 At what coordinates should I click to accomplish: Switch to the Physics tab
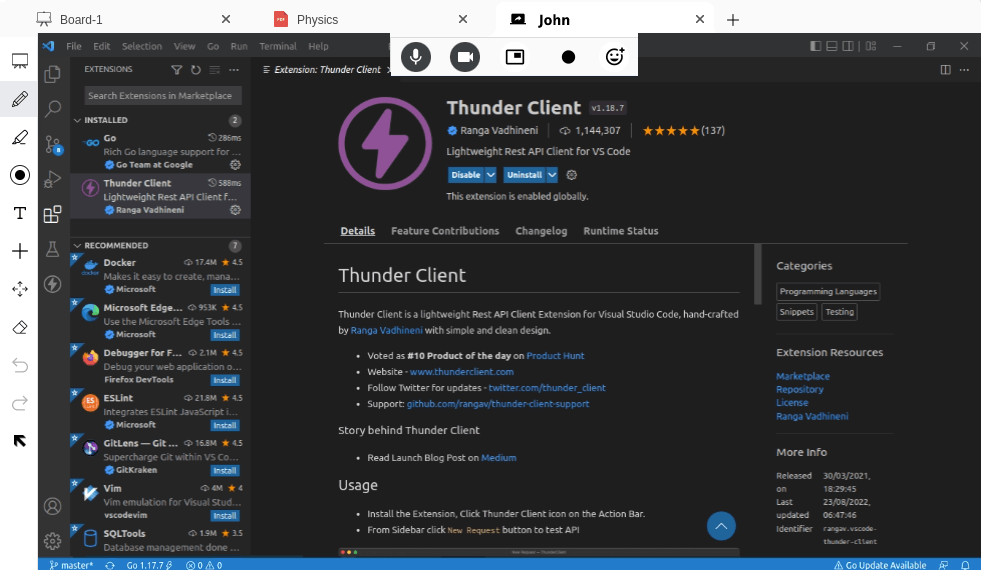317,19
